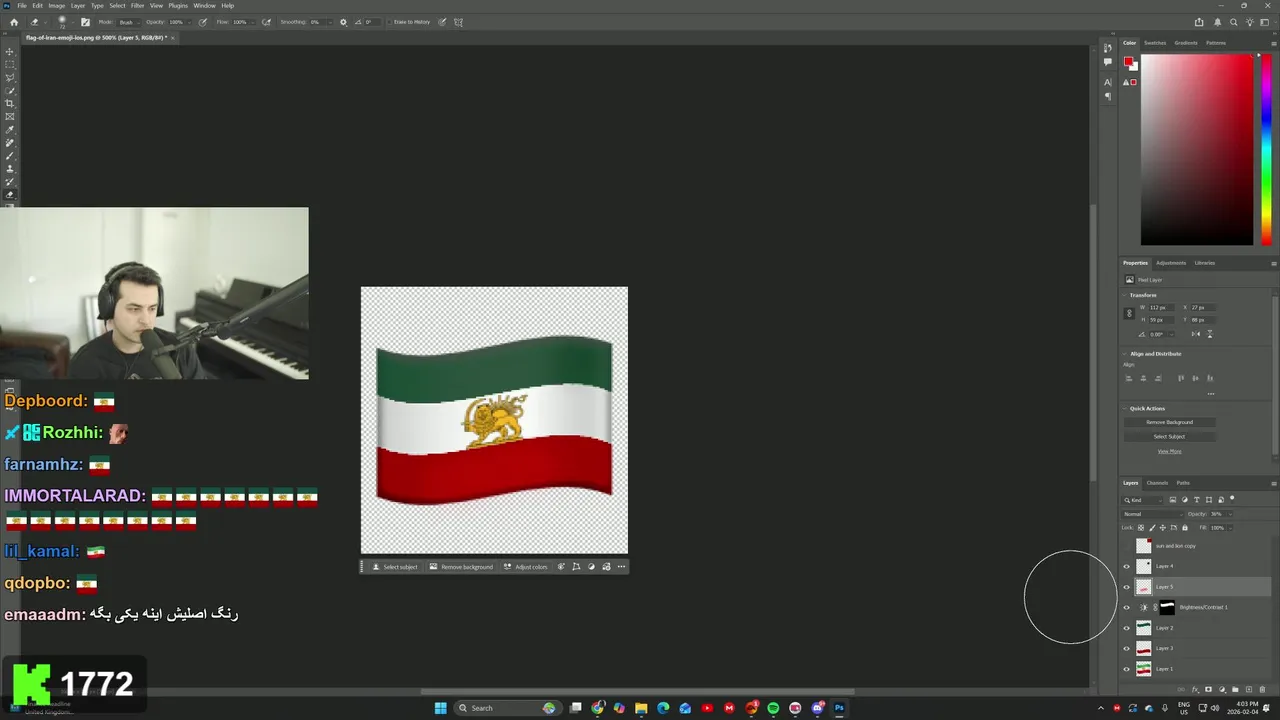Open File Explorer from the taskbar
Viewport: 1280px width, 720px height.
click(641, 708)
